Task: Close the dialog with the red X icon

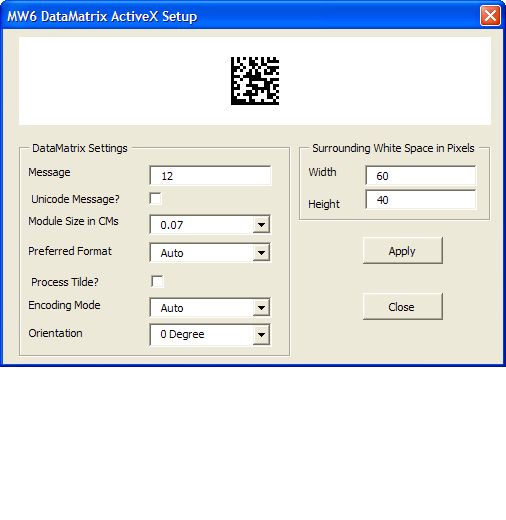Action: tap(490, 15)
